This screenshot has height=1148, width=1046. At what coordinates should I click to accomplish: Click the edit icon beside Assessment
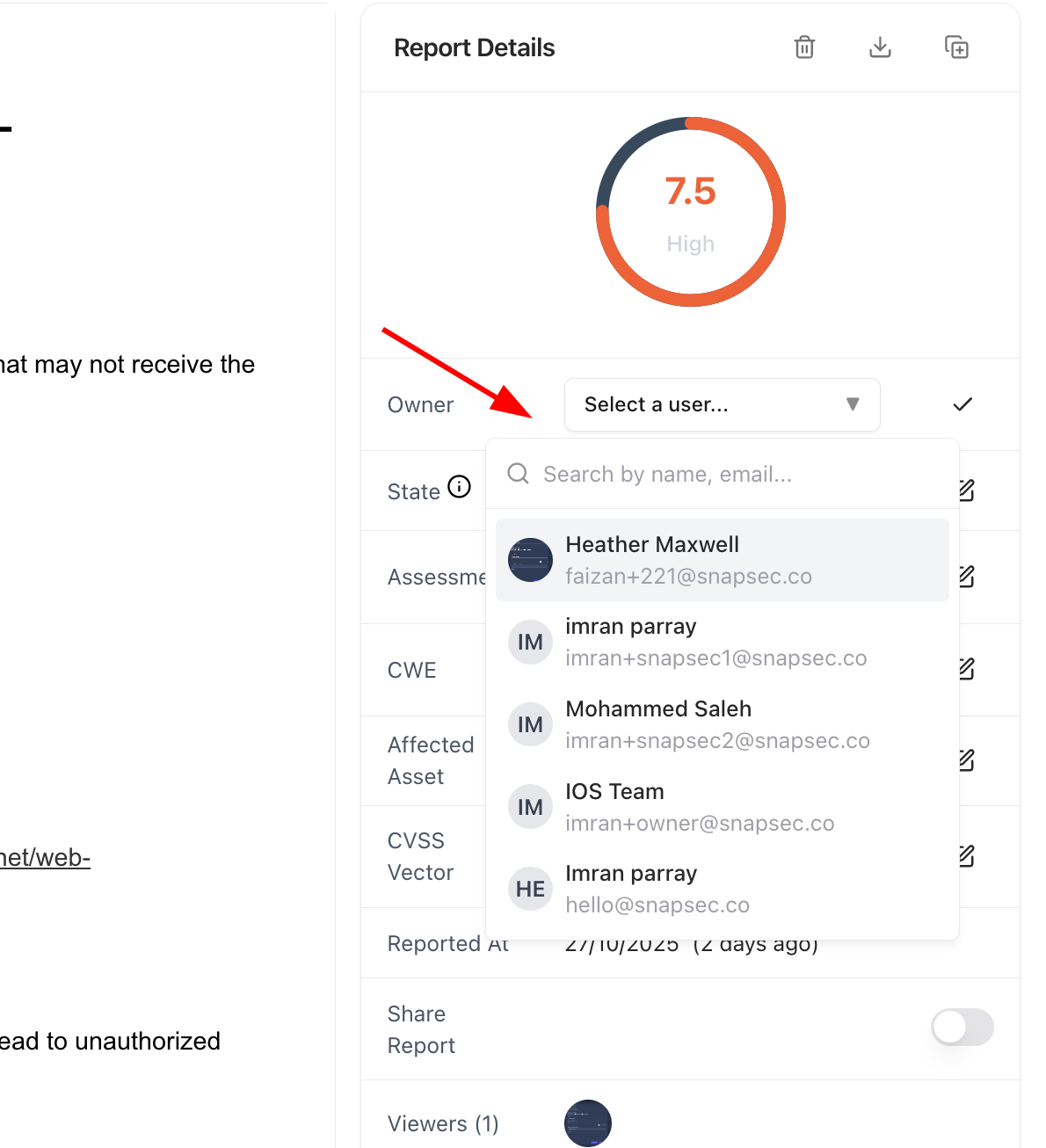pos(965,577)
